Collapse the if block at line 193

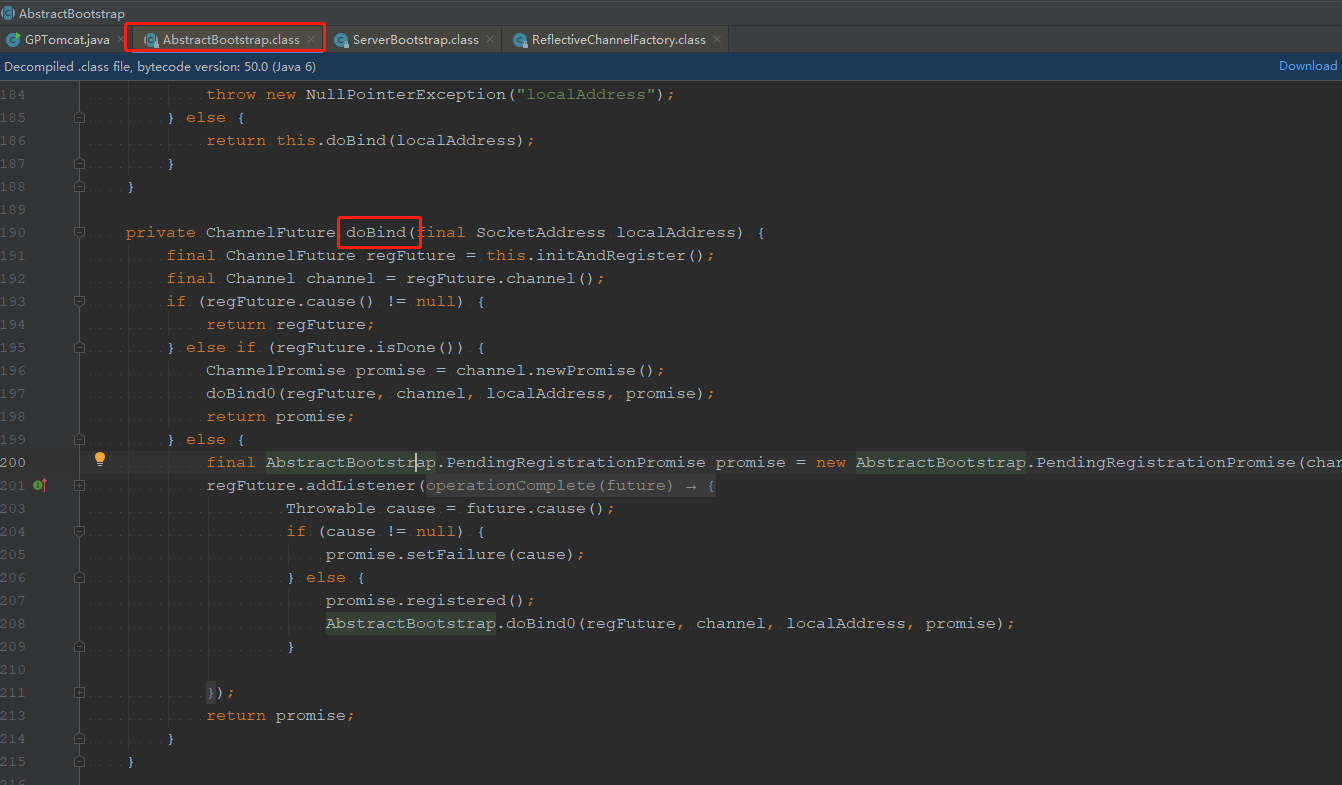[79, 302]
